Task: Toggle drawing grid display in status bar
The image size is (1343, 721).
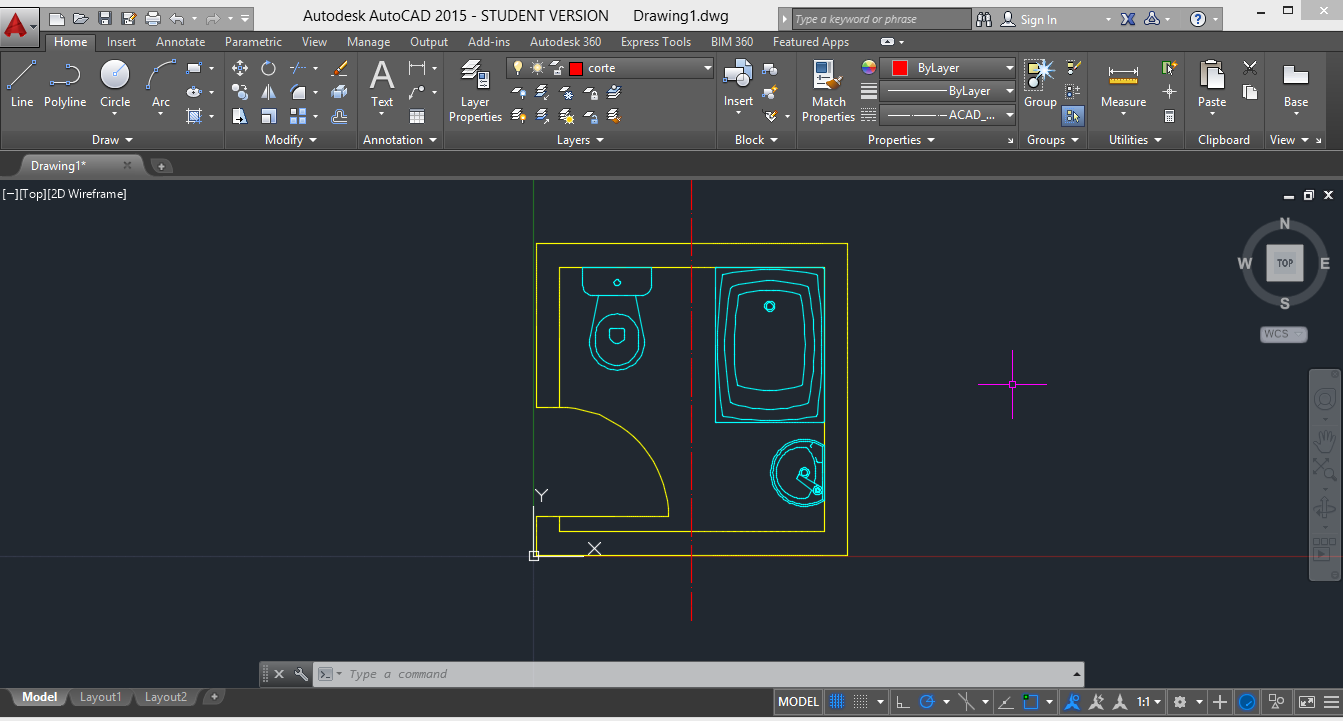Action: (837, 702)
